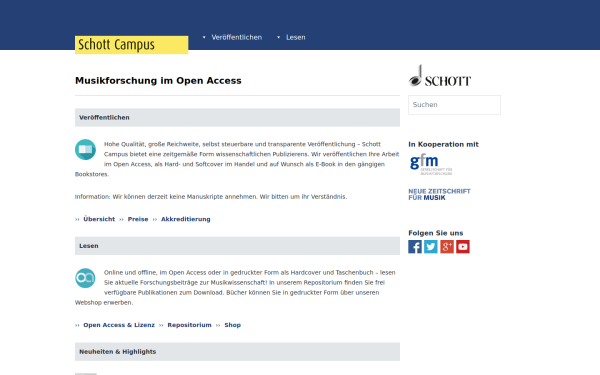This screenshot has height=375, width=600.
Task: Click the teal book icon under Veröffentlichen
Action: [x=85, y=149]
